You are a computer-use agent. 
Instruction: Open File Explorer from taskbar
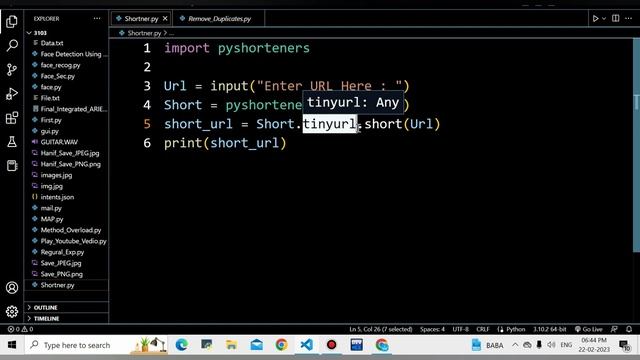231,345
